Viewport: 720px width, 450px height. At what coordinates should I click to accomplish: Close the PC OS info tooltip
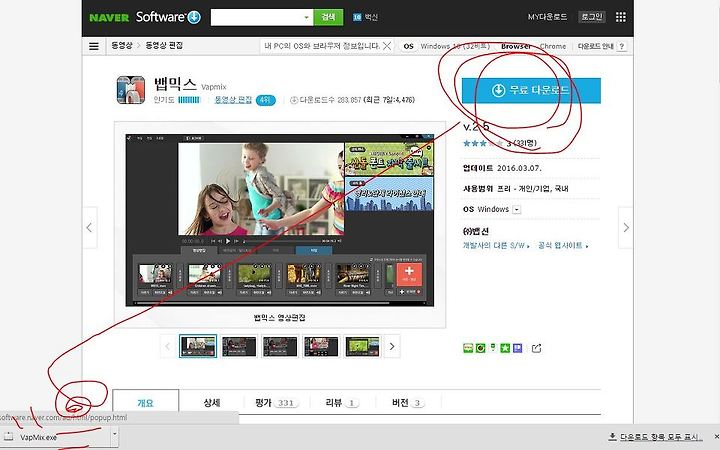pos(387,46)
